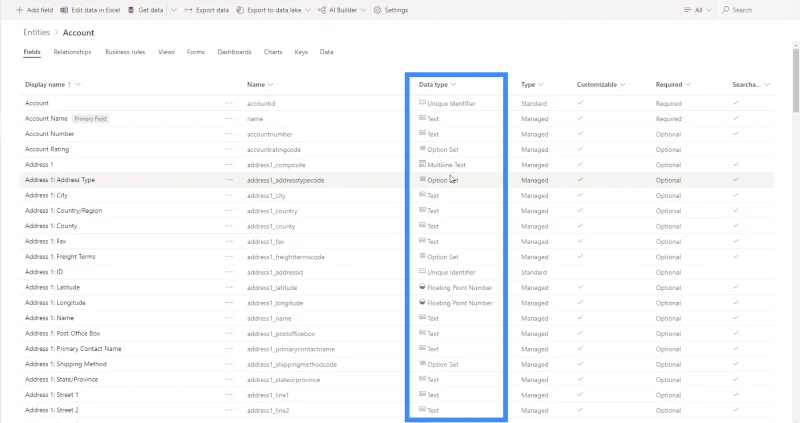Expand the Get data dropdown arrow
Screen dimensions: 800x423
tap(173, 10)
